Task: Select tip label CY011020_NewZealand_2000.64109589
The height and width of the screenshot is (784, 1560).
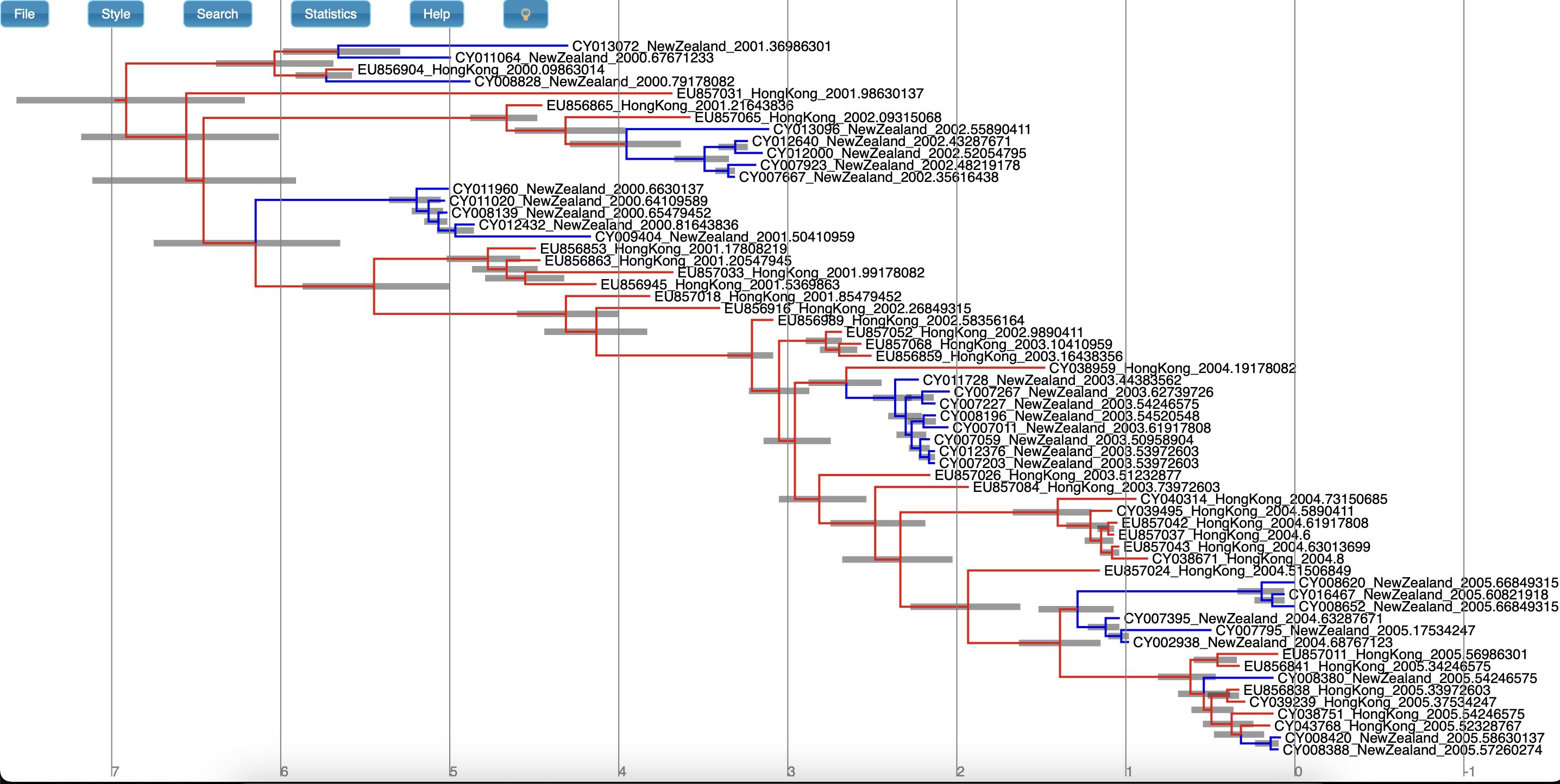Action: 578,201
